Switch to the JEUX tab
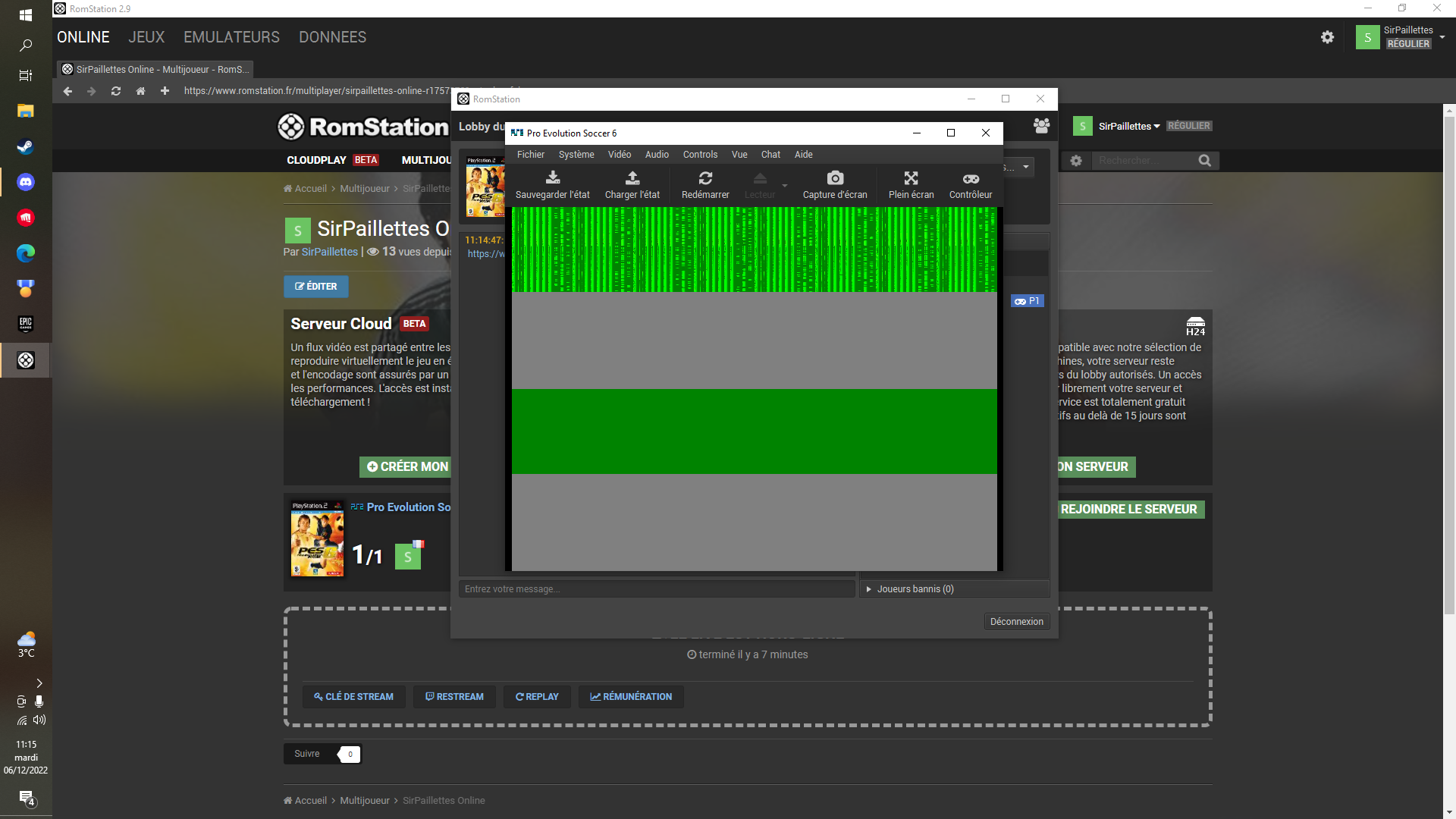 (x=146, y=37)
